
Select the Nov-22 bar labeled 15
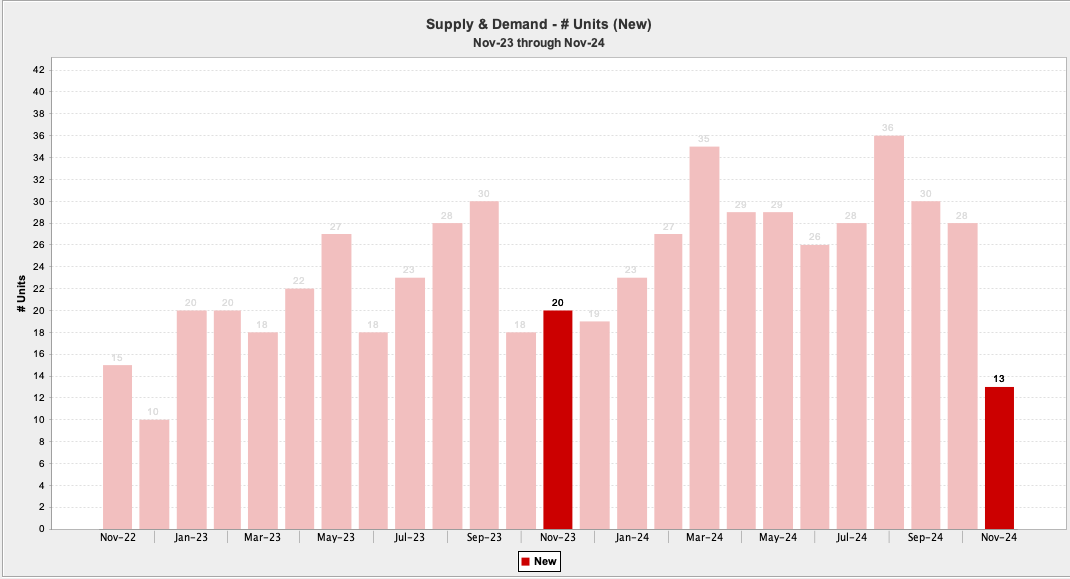[117, 447]
